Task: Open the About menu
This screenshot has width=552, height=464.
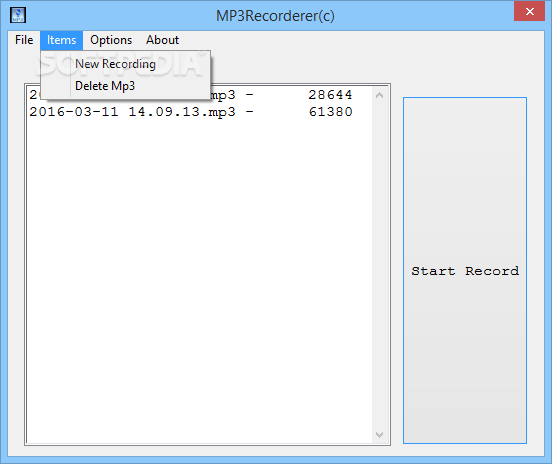Action: click(162, 40)
